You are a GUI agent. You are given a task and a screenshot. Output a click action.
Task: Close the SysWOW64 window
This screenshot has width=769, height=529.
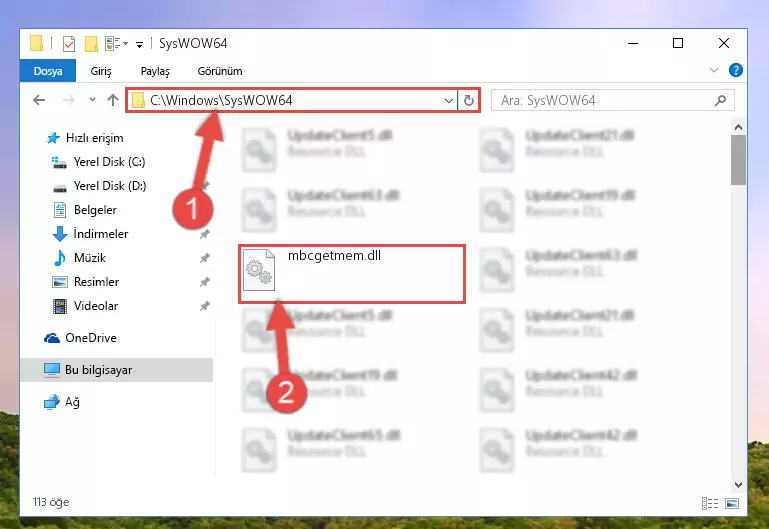pyautogui.click(x=723, y=43)
